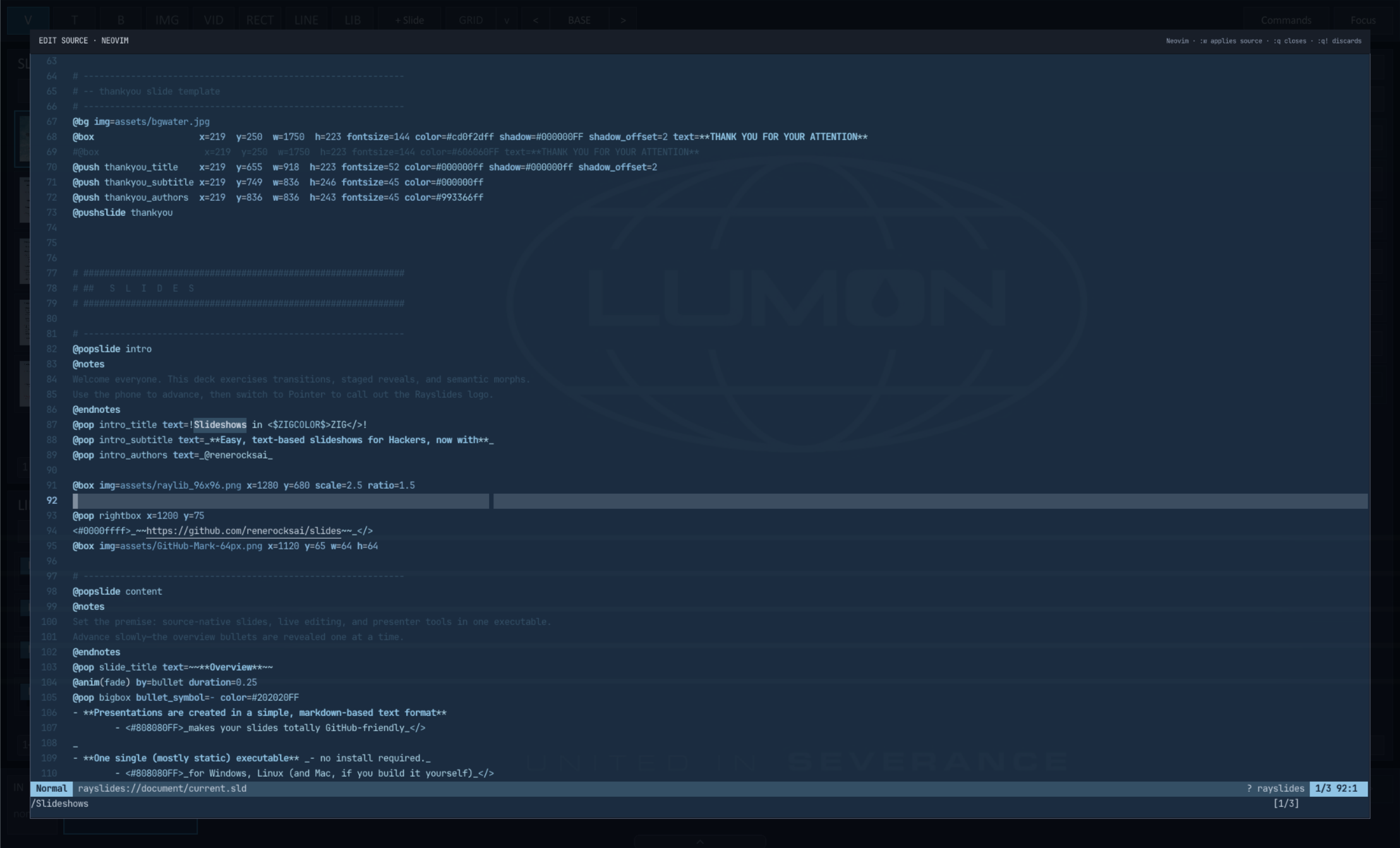Click the '? rayslides' statusline entry
This screenshot has height=848, width=1400.
(1276, 788)
